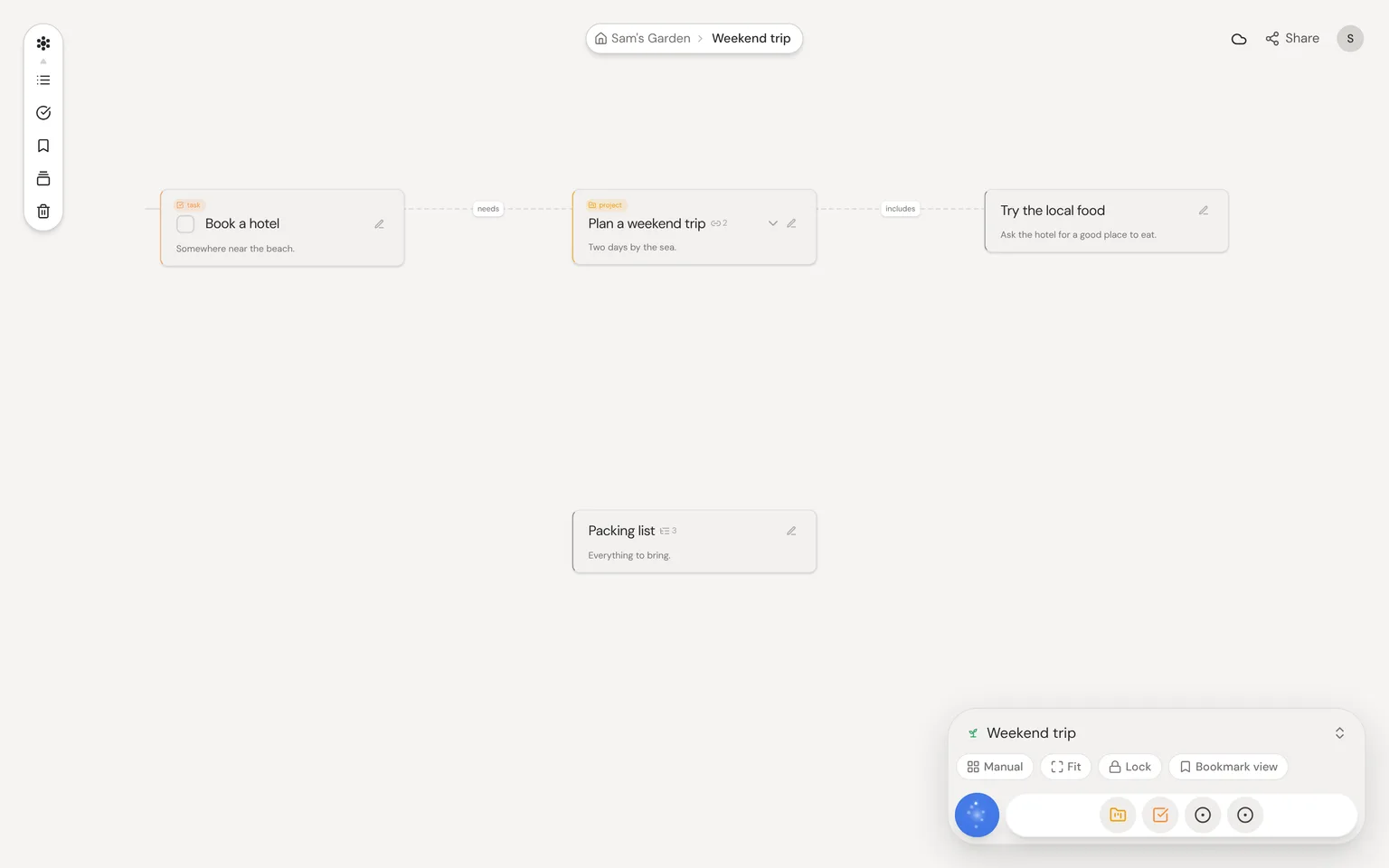Expand the Weekend trip panel up-down chevron
This screenshot has width=1389, height=868.
pyautogui.click(x=1339, y=733)
